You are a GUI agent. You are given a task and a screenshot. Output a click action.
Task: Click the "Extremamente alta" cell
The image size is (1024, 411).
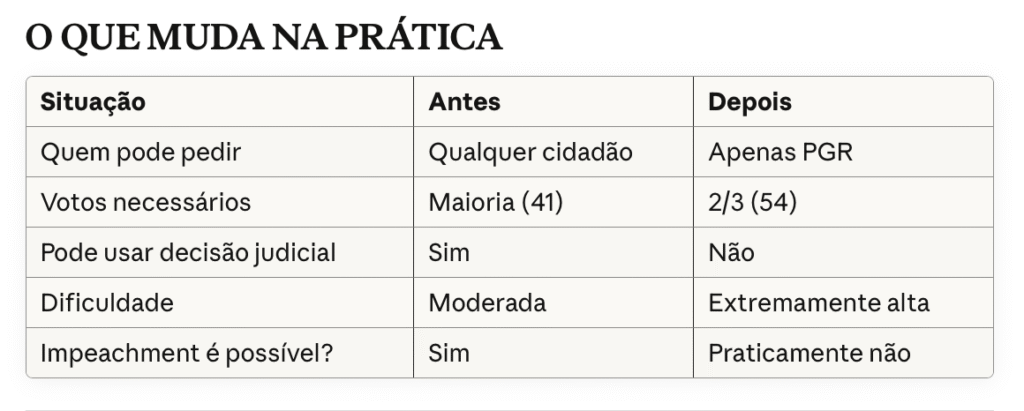pyautogui.click(x=818, y=303)
